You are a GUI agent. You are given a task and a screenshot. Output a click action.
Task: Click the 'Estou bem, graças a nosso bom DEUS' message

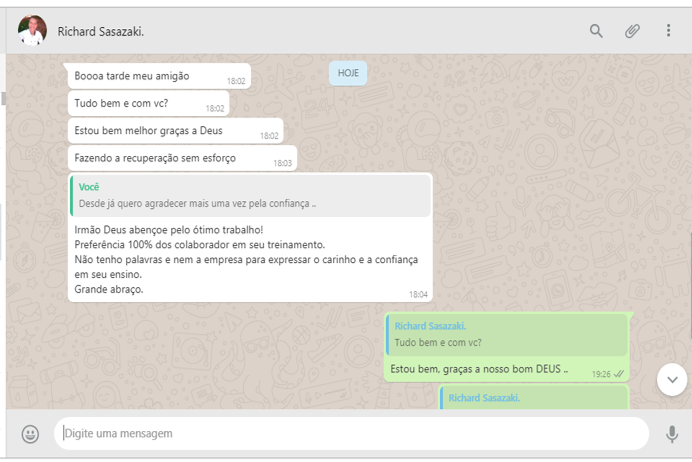(479, 369)
